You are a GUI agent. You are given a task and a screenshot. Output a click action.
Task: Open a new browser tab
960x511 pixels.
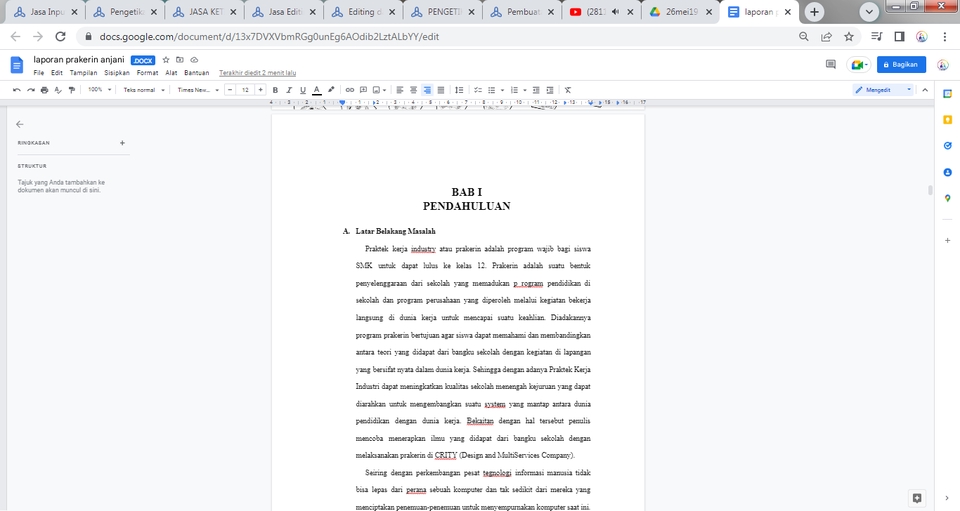(x=814, y=12)
